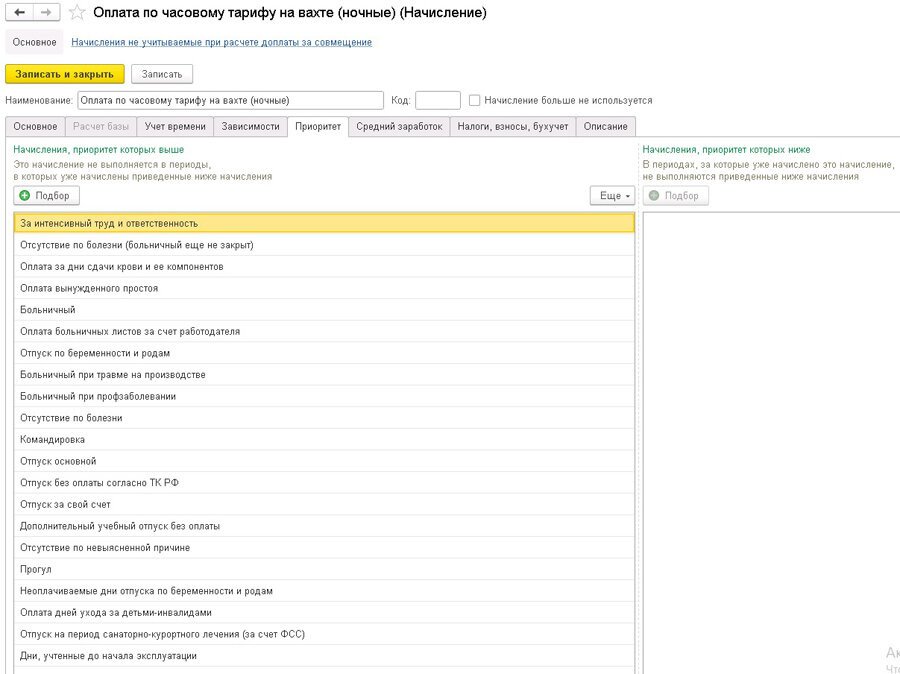Go back with the left arrow button
The width and height of the screenshot is (900, 674).
tap(19, 12)
